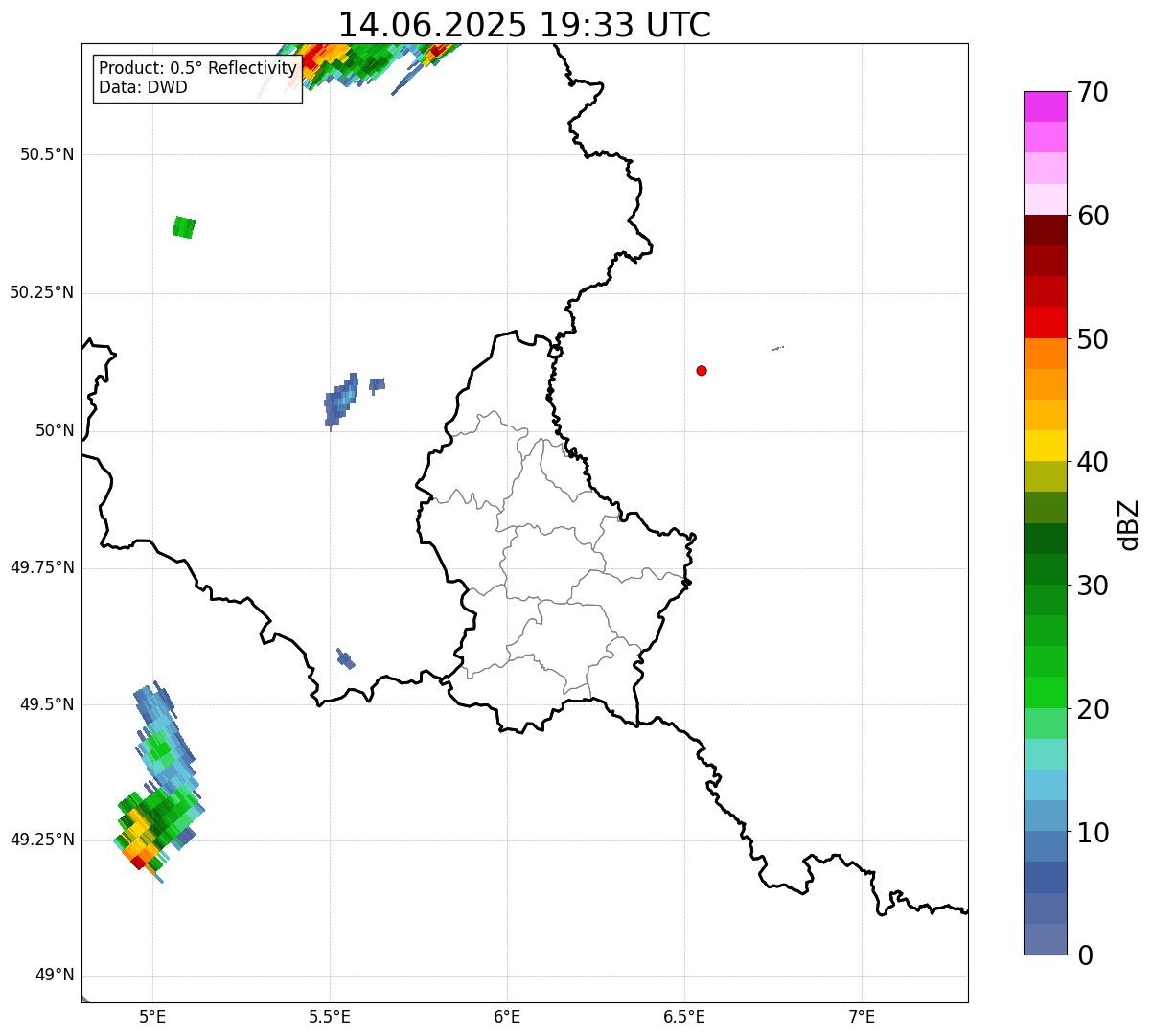Click the tiny blue echo east of the red dot
The image size is (1152, 1036).
point(779,348)
